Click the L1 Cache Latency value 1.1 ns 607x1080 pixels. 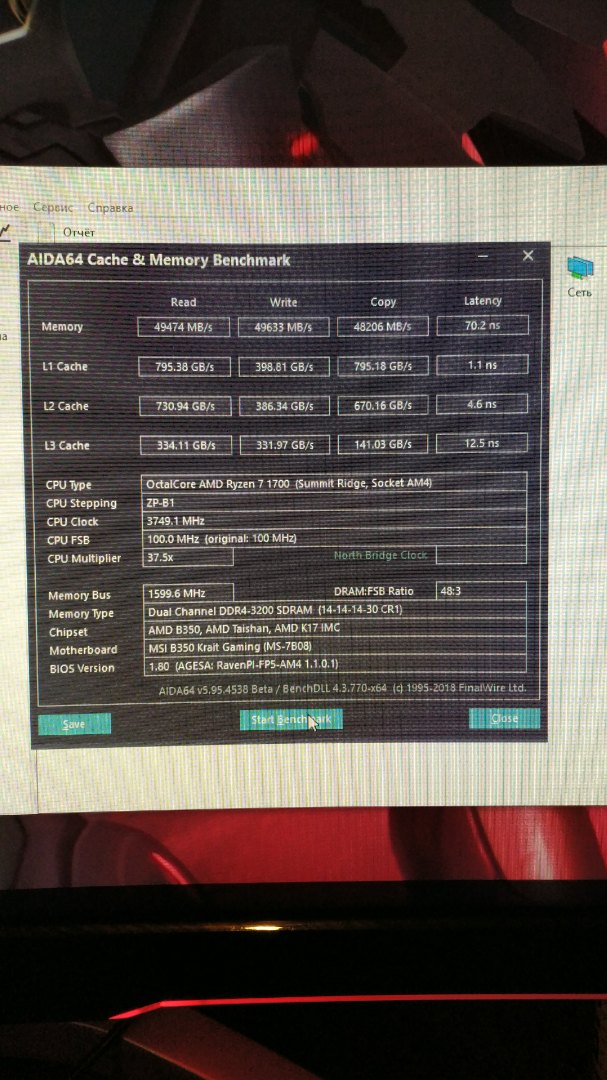pyautogui.click(x=482, y=365)
